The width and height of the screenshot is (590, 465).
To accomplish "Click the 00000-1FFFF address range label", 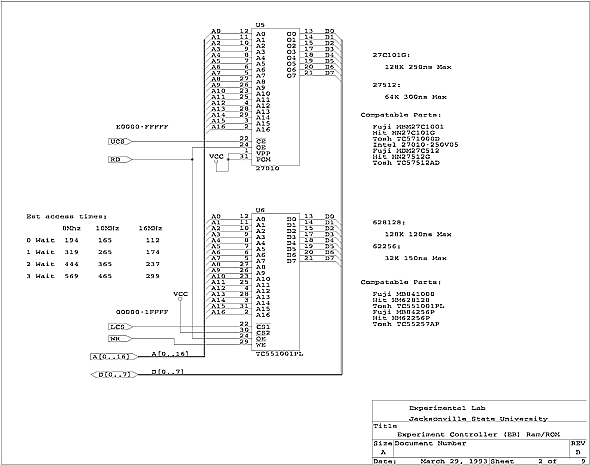I will click(142, 312).
